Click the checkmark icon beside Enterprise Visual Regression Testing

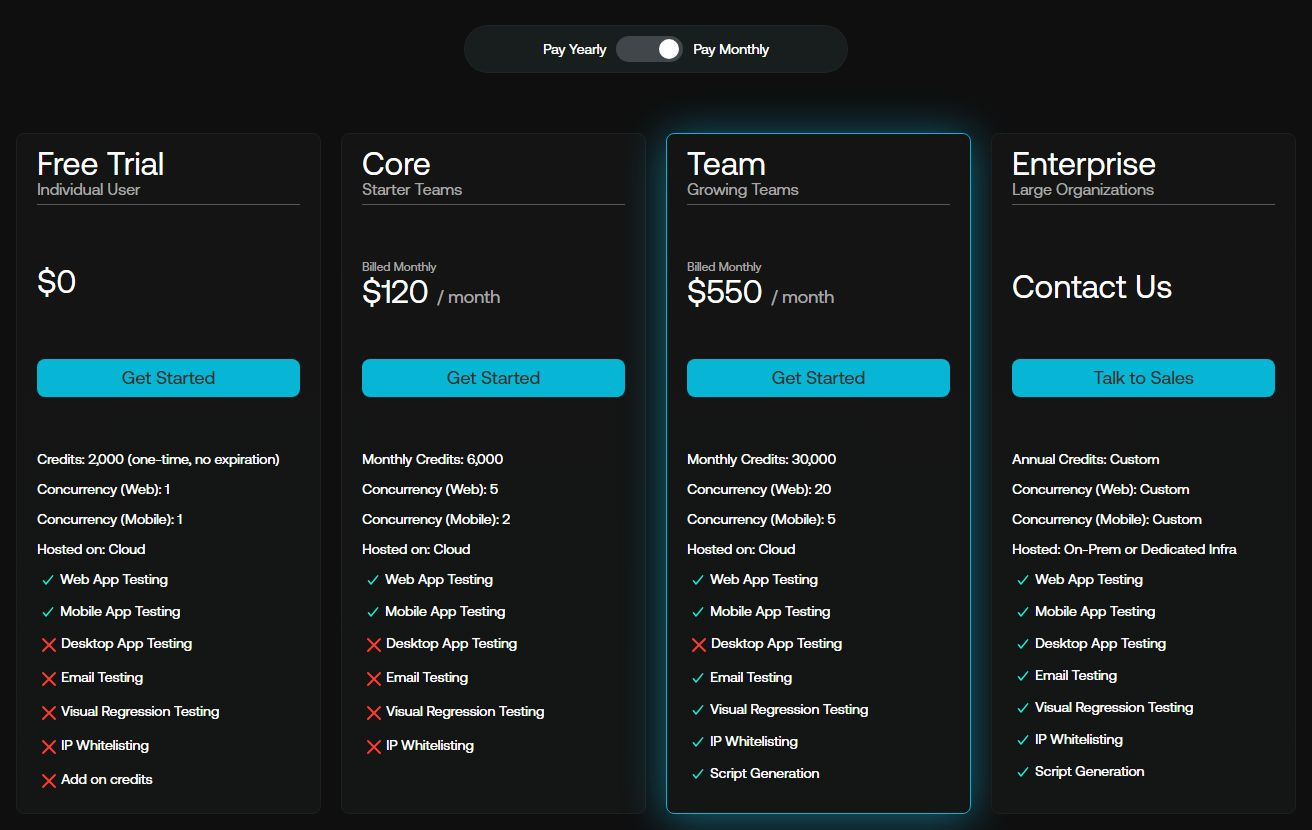1022,708
